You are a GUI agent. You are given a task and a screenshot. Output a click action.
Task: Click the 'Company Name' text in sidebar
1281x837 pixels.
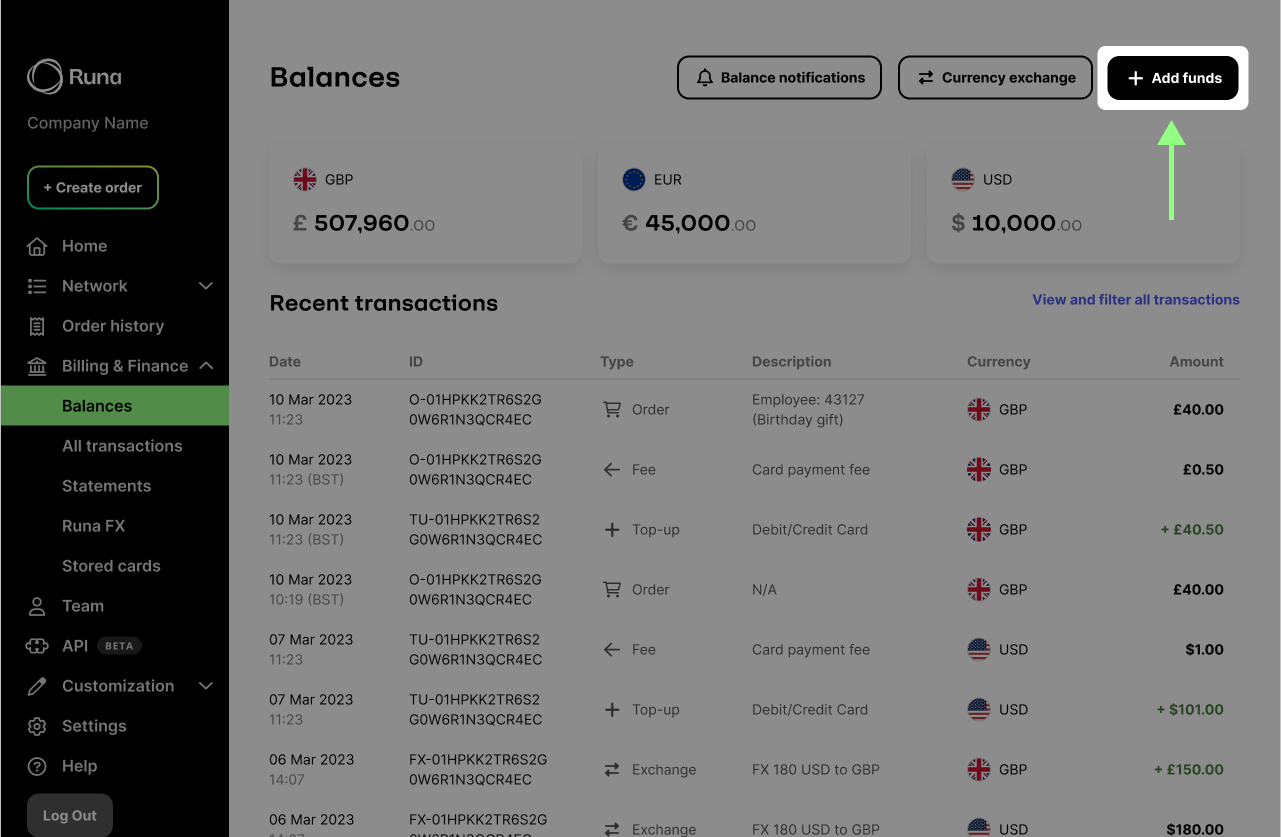tap(88, 123)
